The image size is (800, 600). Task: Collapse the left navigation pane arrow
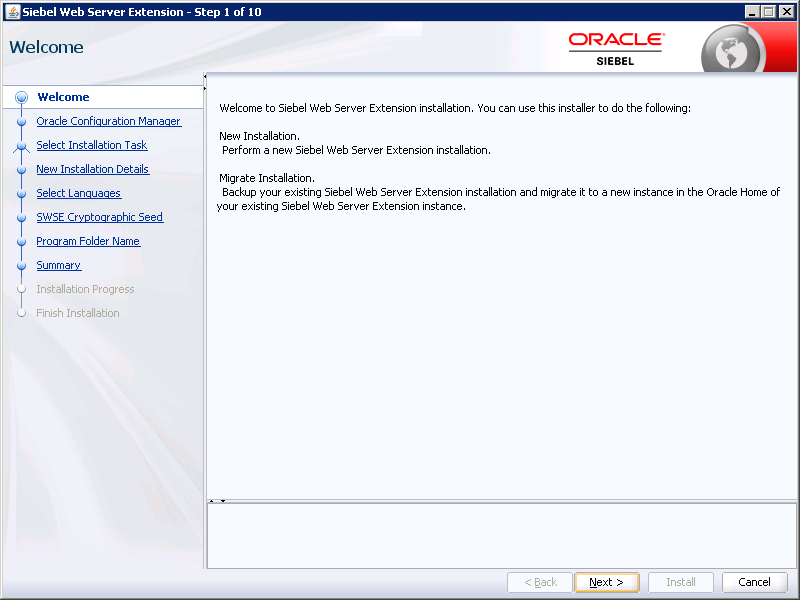pyautogui.click(x=205, y=77)
